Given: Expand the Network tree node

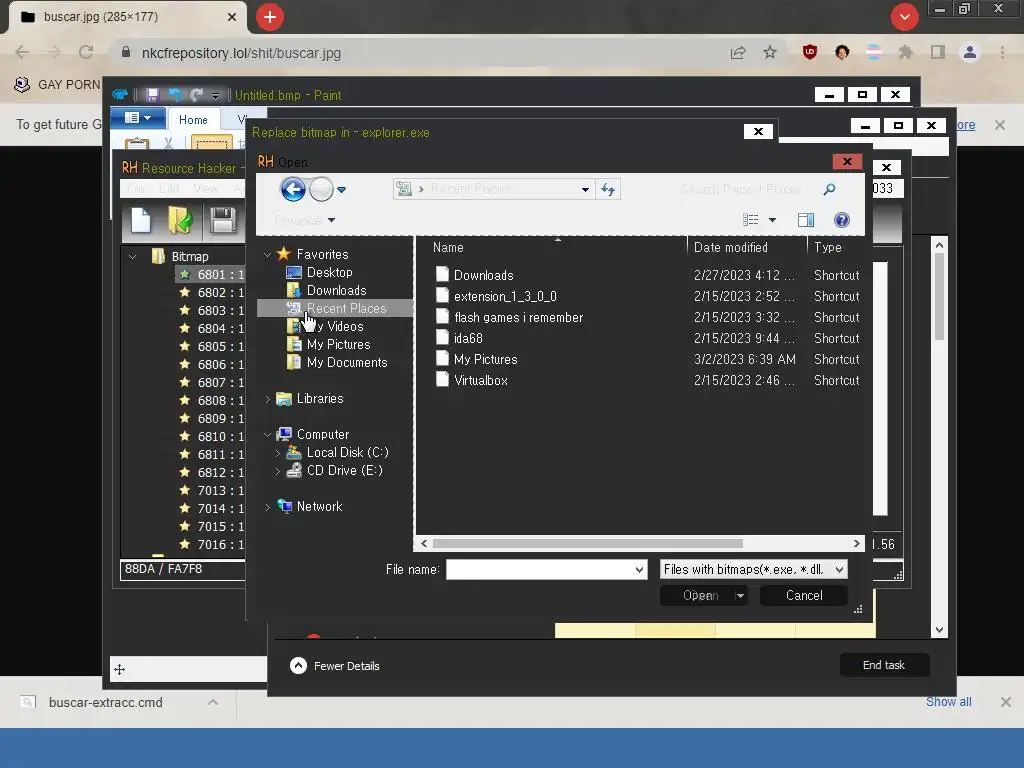Looking at the screenshot, I should click(267, 507).
